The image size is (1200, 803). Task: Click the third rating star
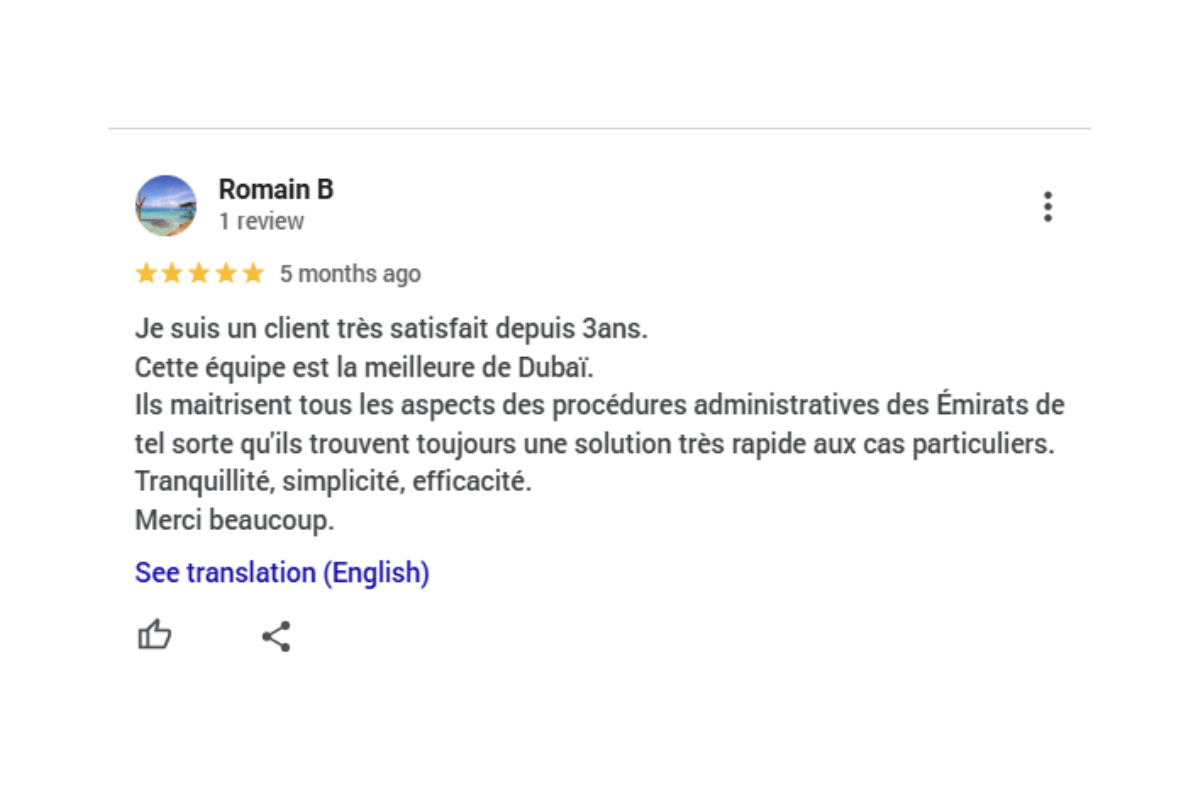pos(199,273)
